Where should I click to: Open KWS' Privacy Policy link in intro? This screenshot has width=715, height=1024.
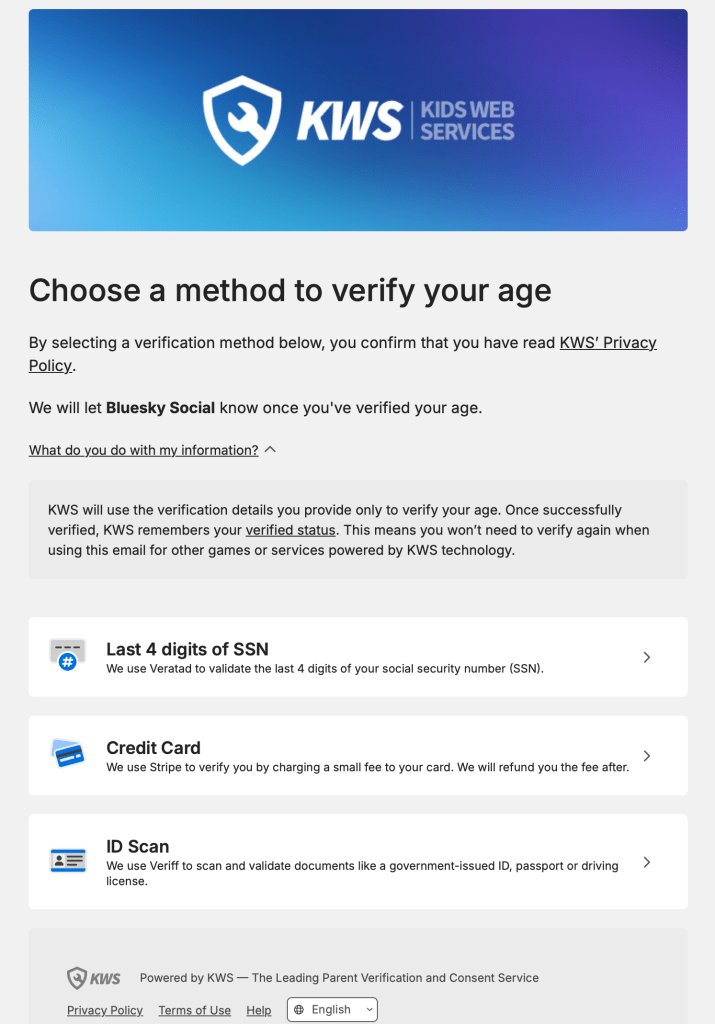click(x=607, y=343)
